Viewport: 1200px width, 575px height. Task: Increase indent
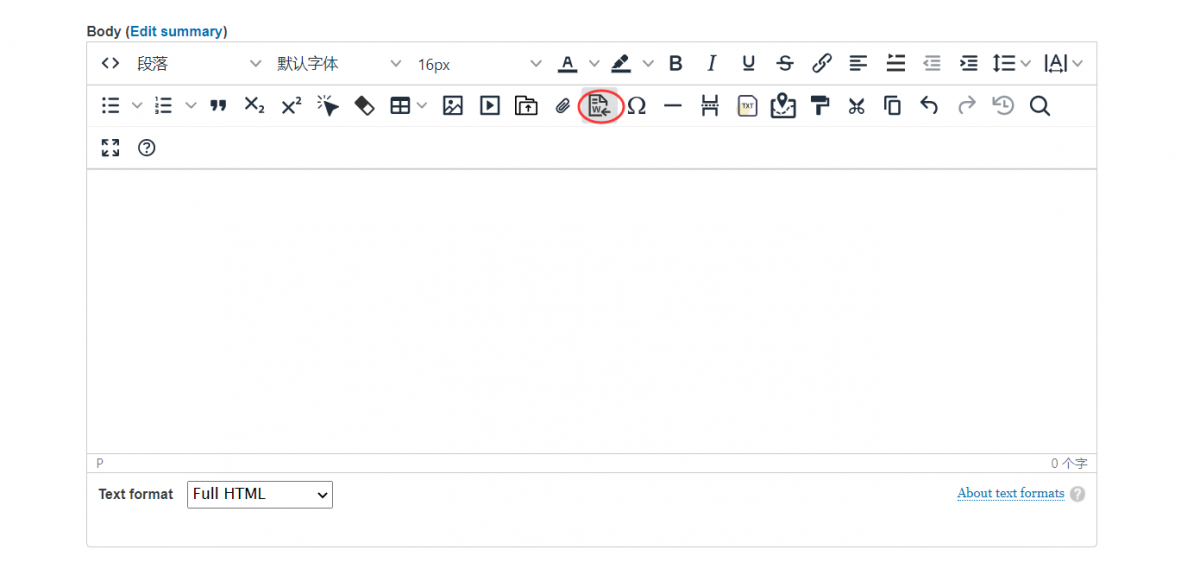click(x=969, y=64)
